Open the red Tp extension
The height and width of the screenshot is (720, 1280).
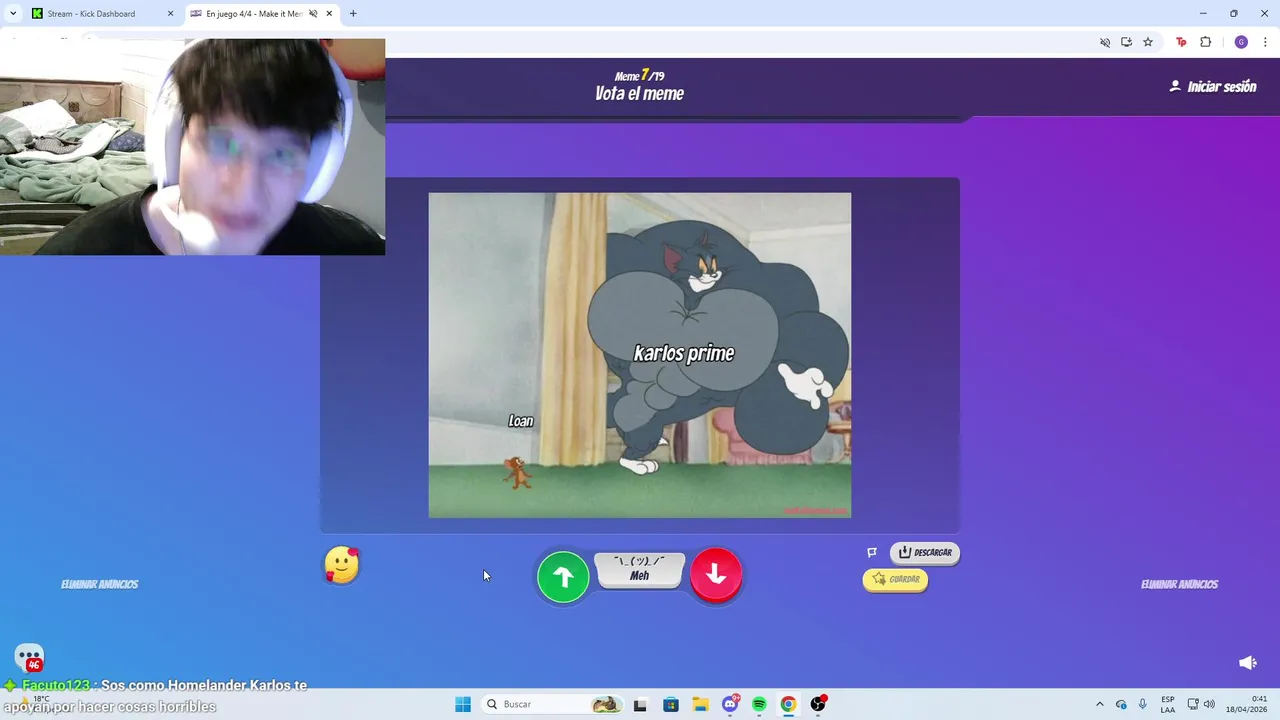click(1181, 42)
